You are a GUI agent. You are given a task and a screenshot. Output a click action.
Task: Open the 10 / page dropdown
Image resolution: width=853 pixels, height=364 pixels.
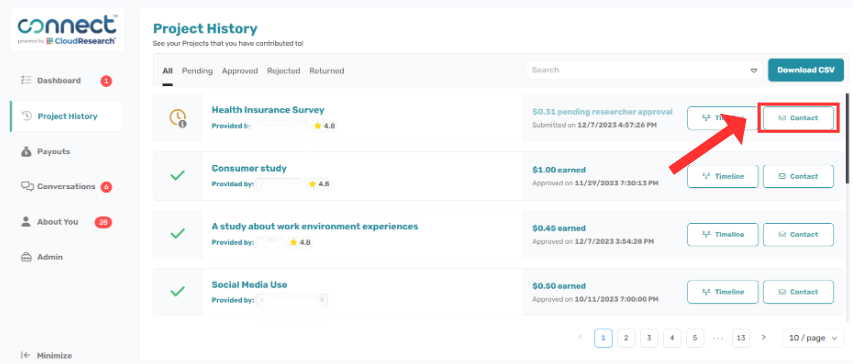[813, 338]
